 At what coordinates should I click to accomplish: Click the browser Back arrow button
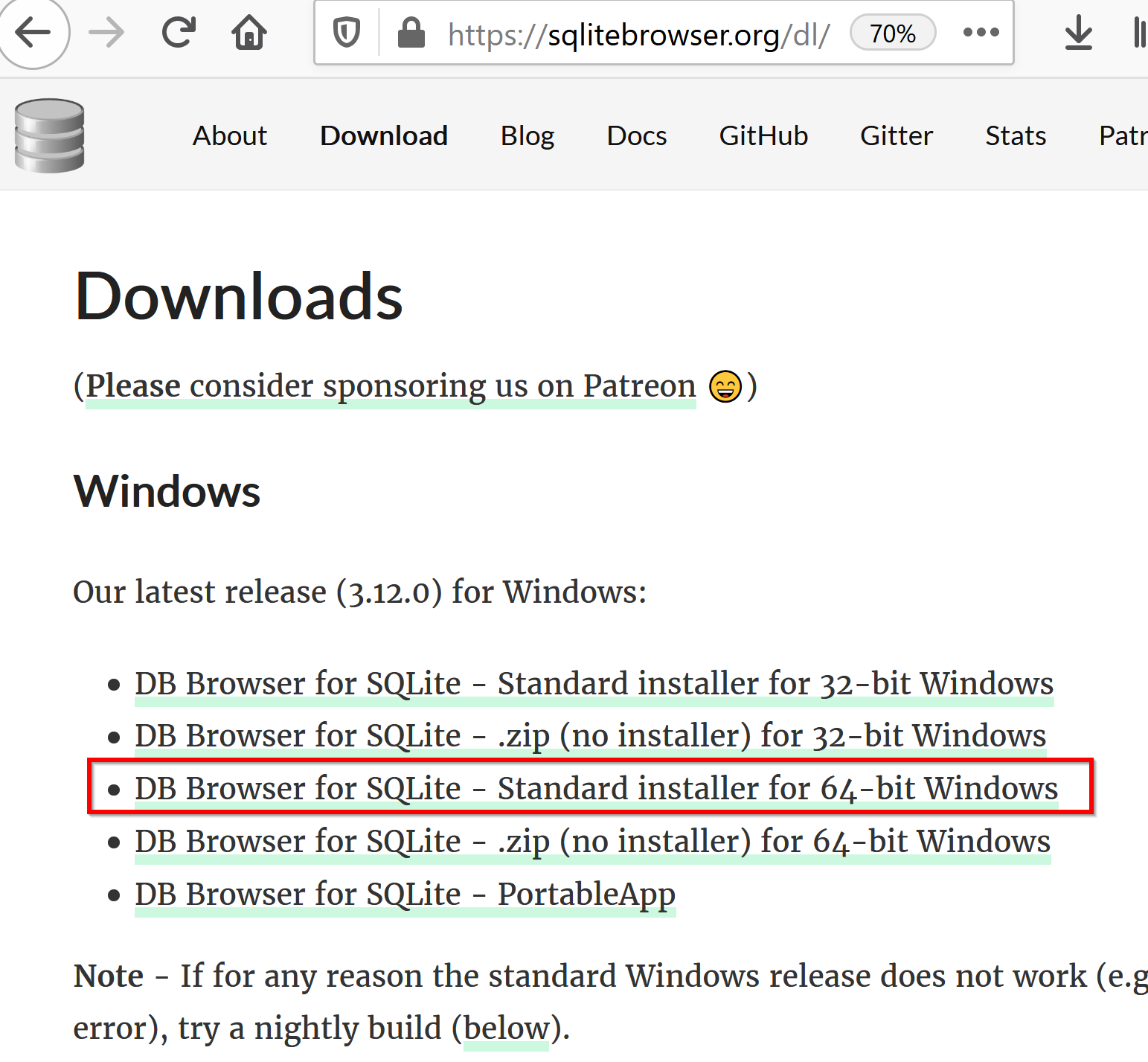point(33,32)
